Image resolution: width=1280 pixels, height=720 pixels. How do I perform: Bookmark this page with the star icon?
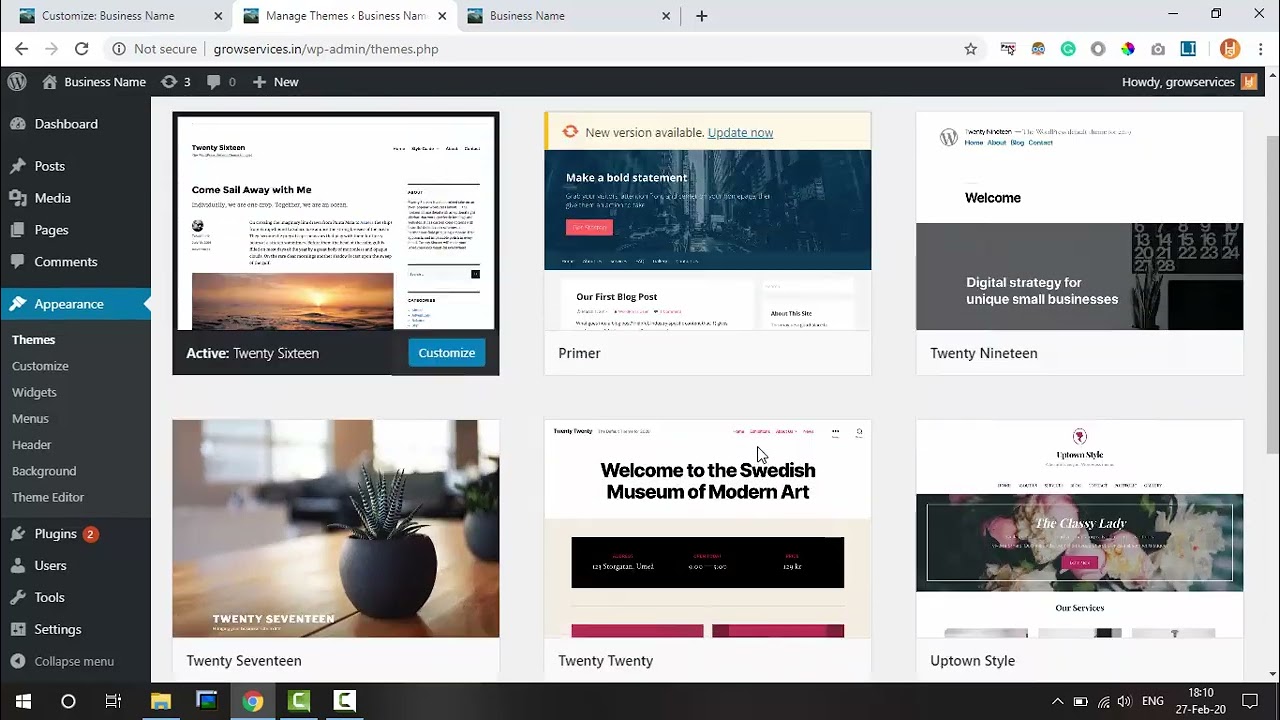(x=970, y=49)
